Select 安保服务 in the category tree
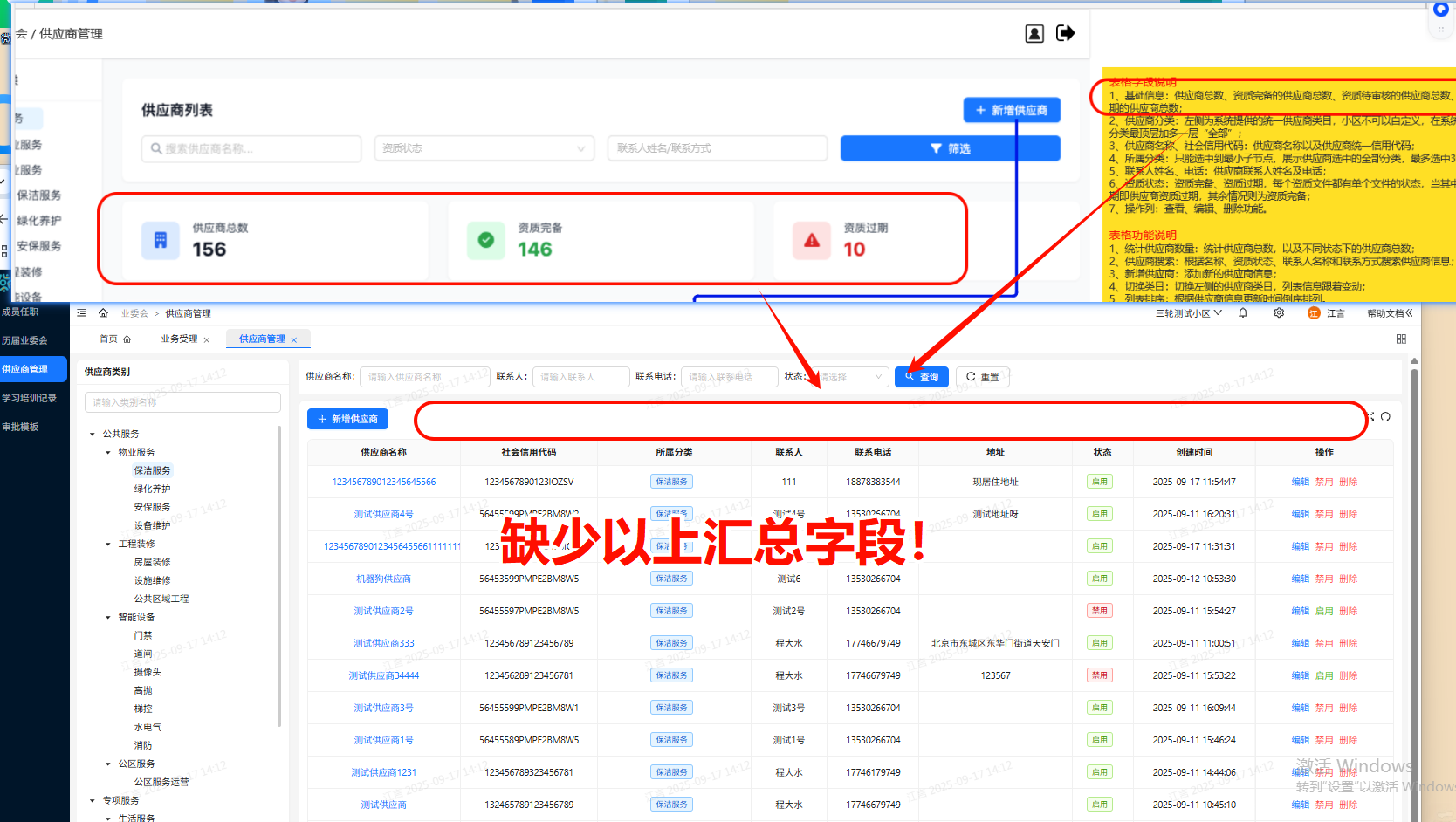 tap(152, 507)
